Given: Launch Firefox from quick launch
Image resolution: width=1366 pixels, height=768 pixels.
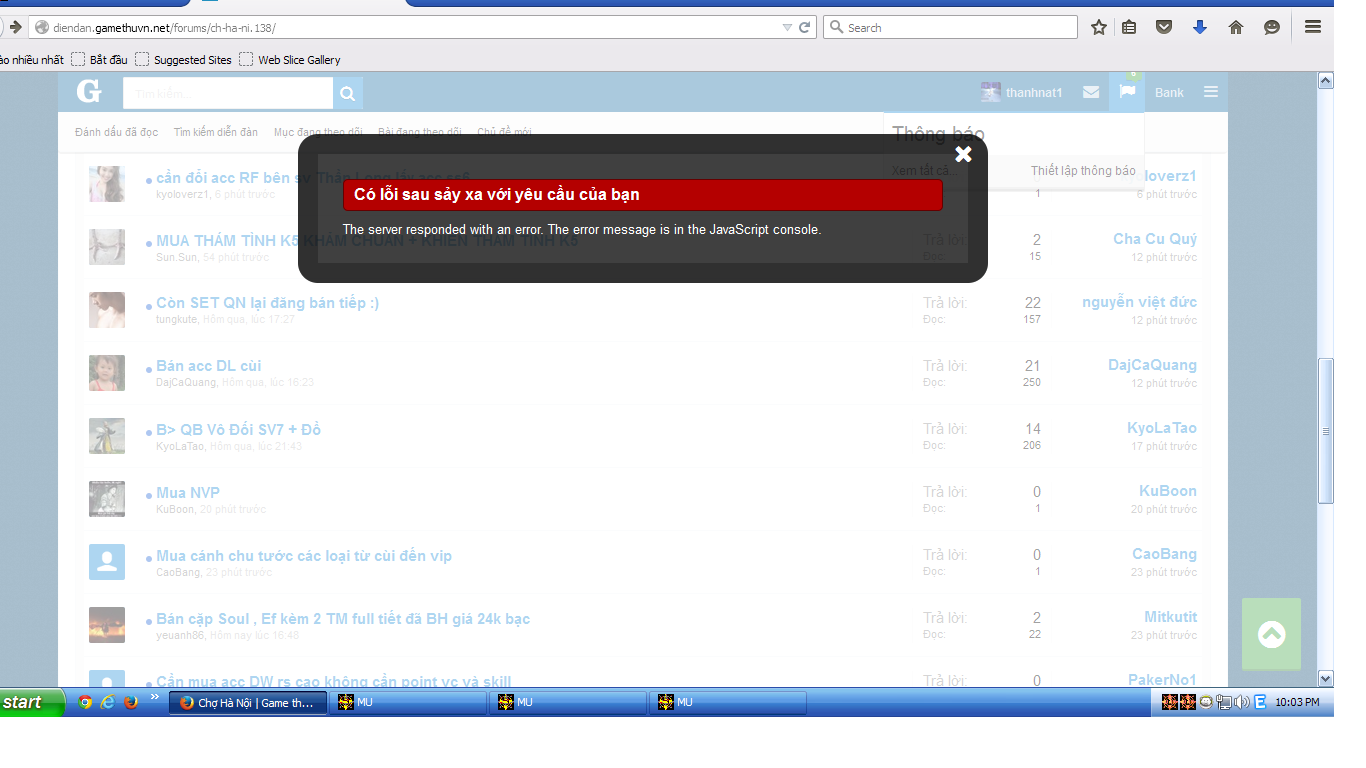Looking at the screenshot, I should (x=131, y=702).
